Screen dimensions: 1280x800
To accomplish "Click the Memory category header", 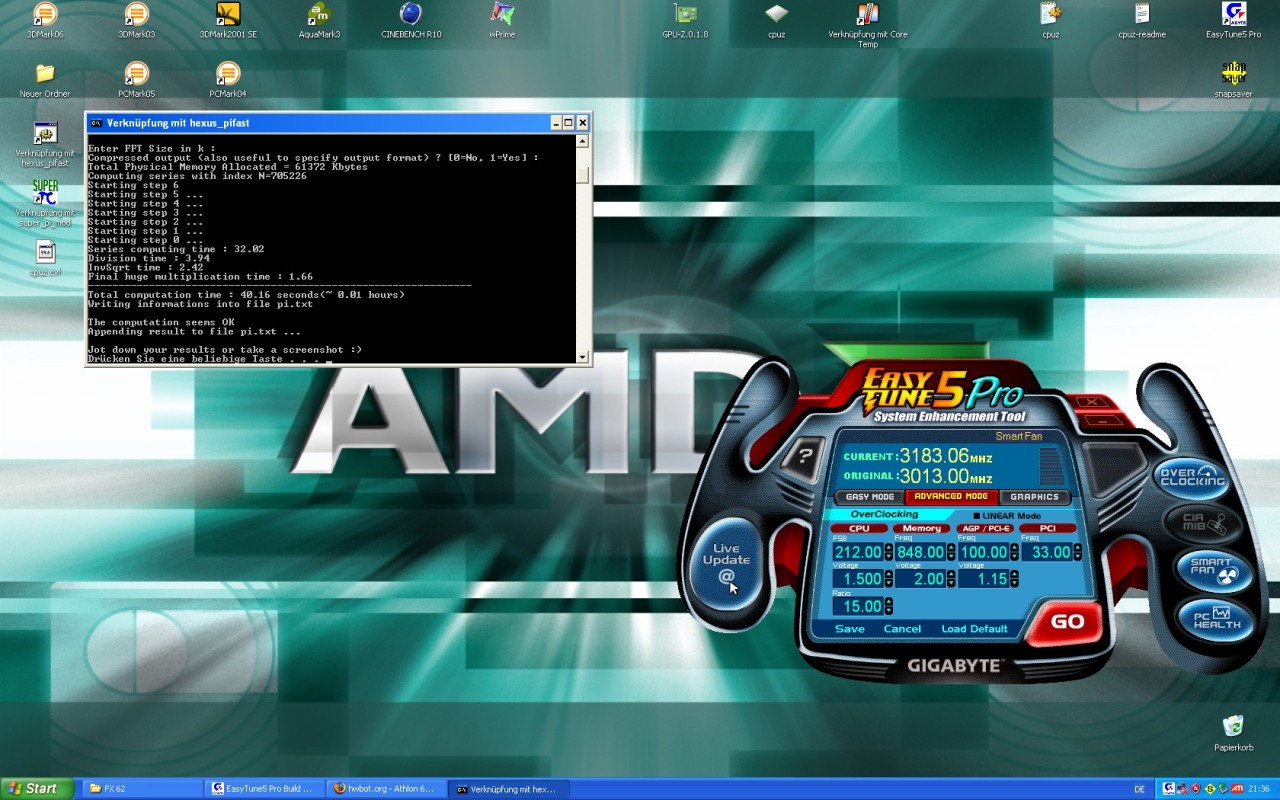I will (922, 528).
